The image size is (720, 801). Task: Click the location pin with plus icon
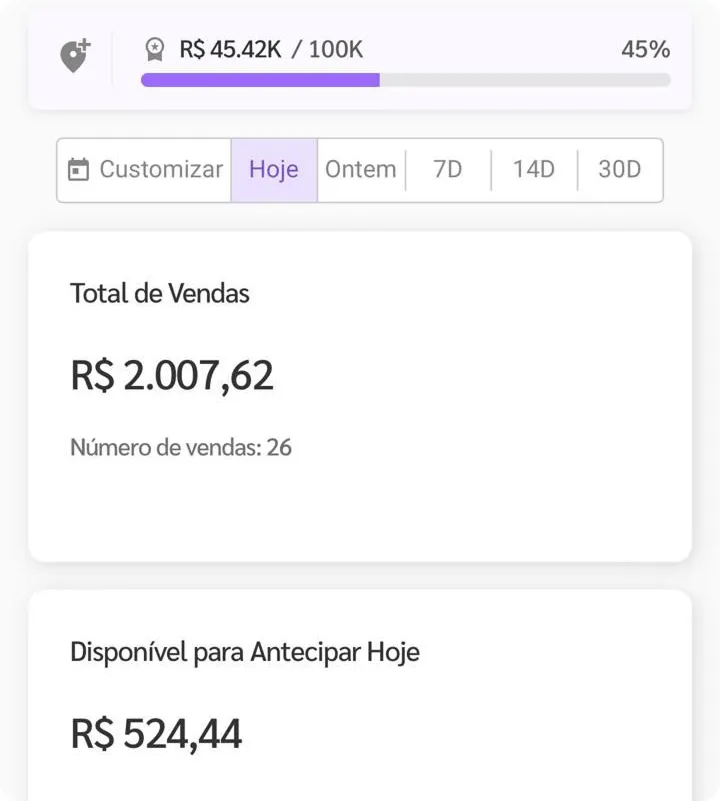75,56
